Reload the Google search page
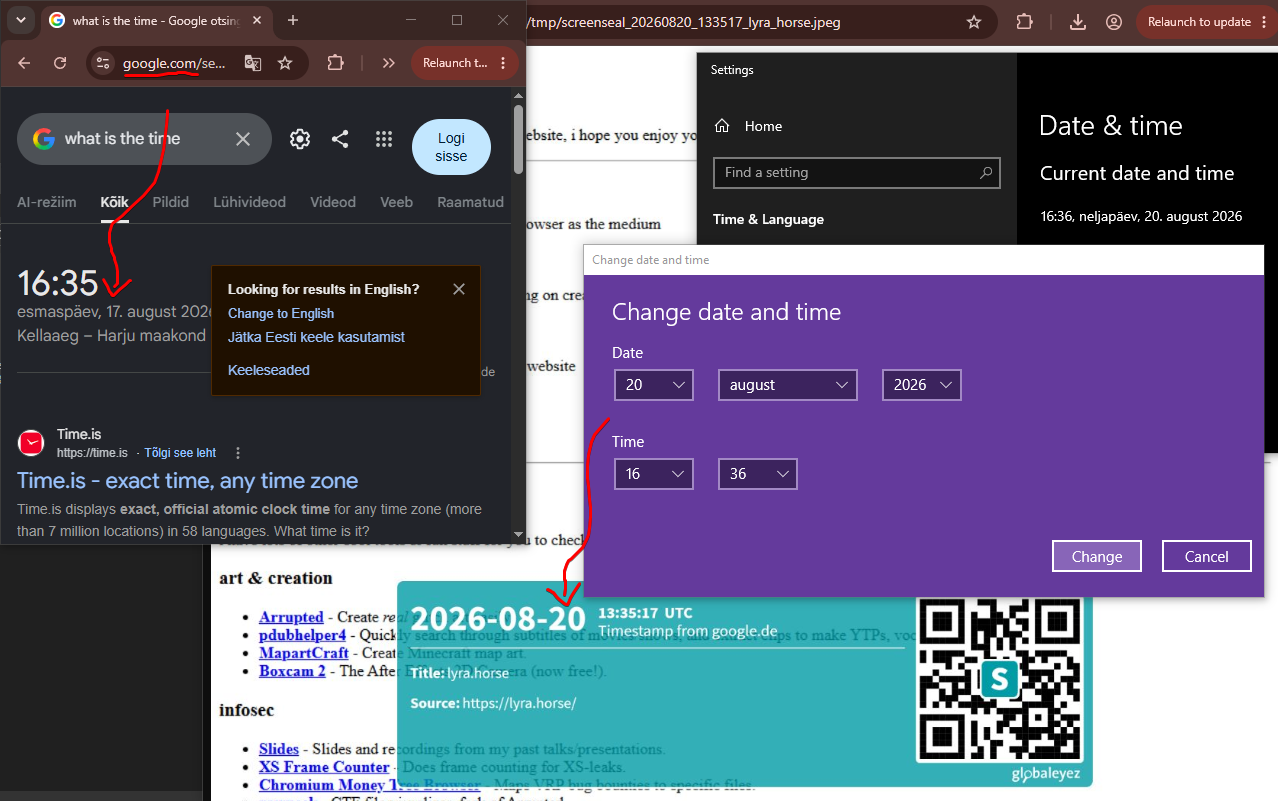The height and width of the screenshot is (801, 1278). [60, 63]
